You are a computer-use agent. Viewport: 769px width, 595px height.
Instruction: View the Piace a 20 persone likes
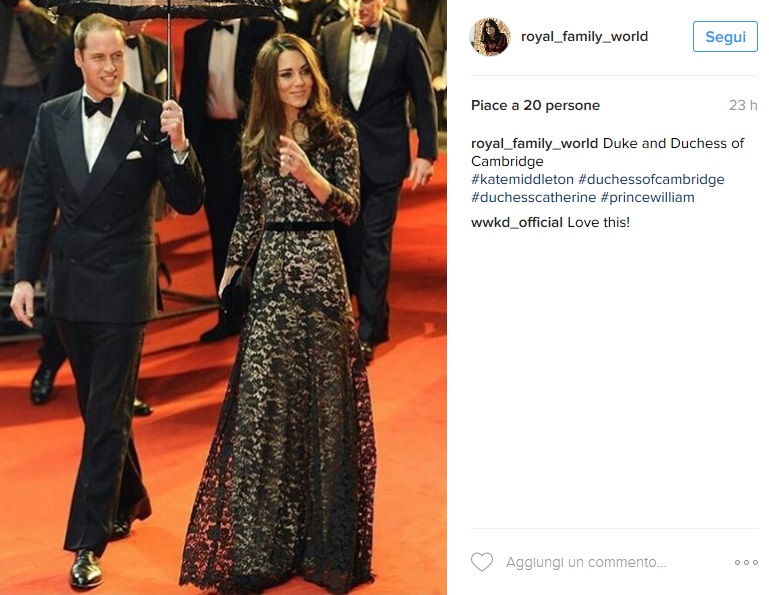[x=535, y=105]
